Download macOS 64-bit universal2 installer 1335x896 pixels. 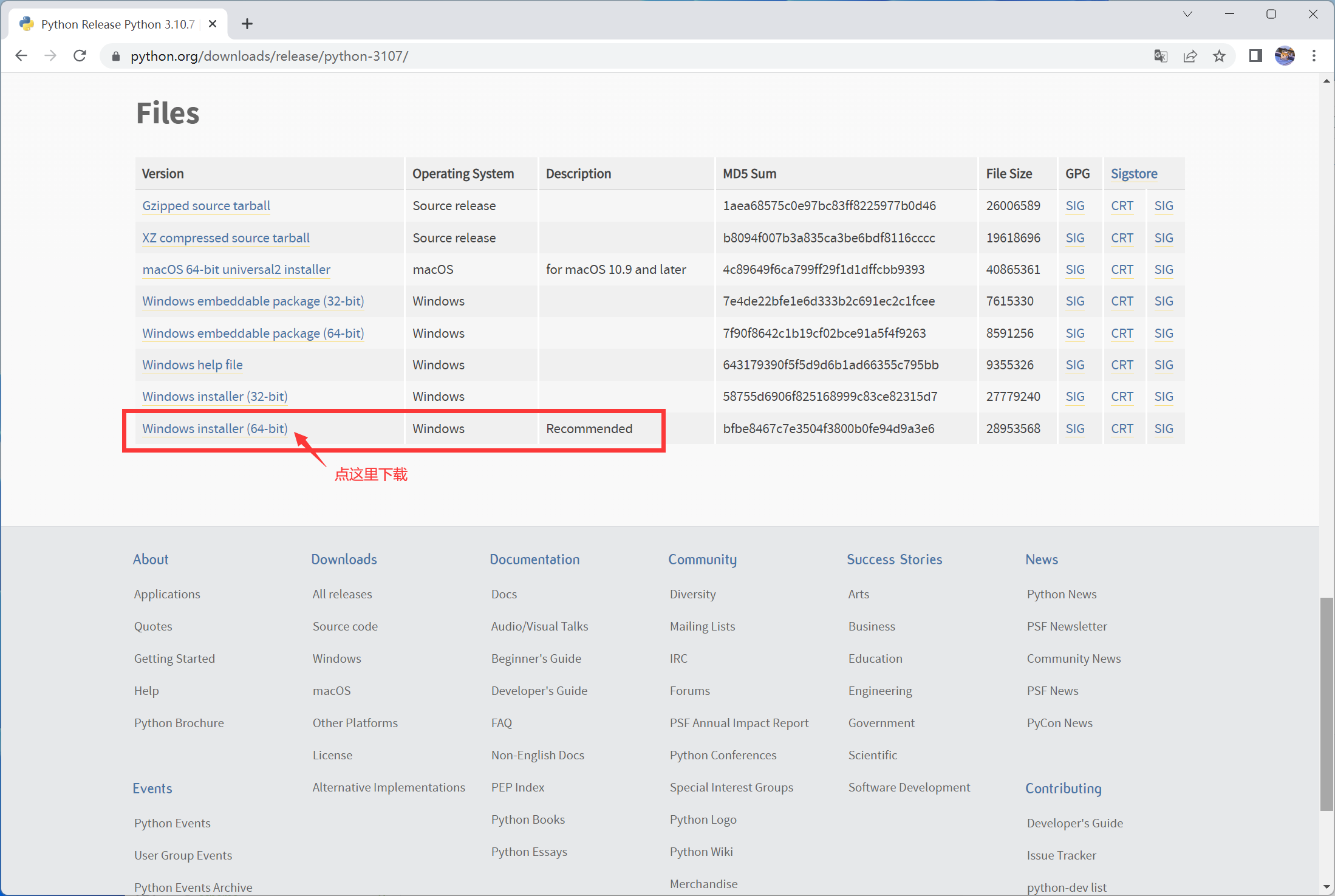236,269
